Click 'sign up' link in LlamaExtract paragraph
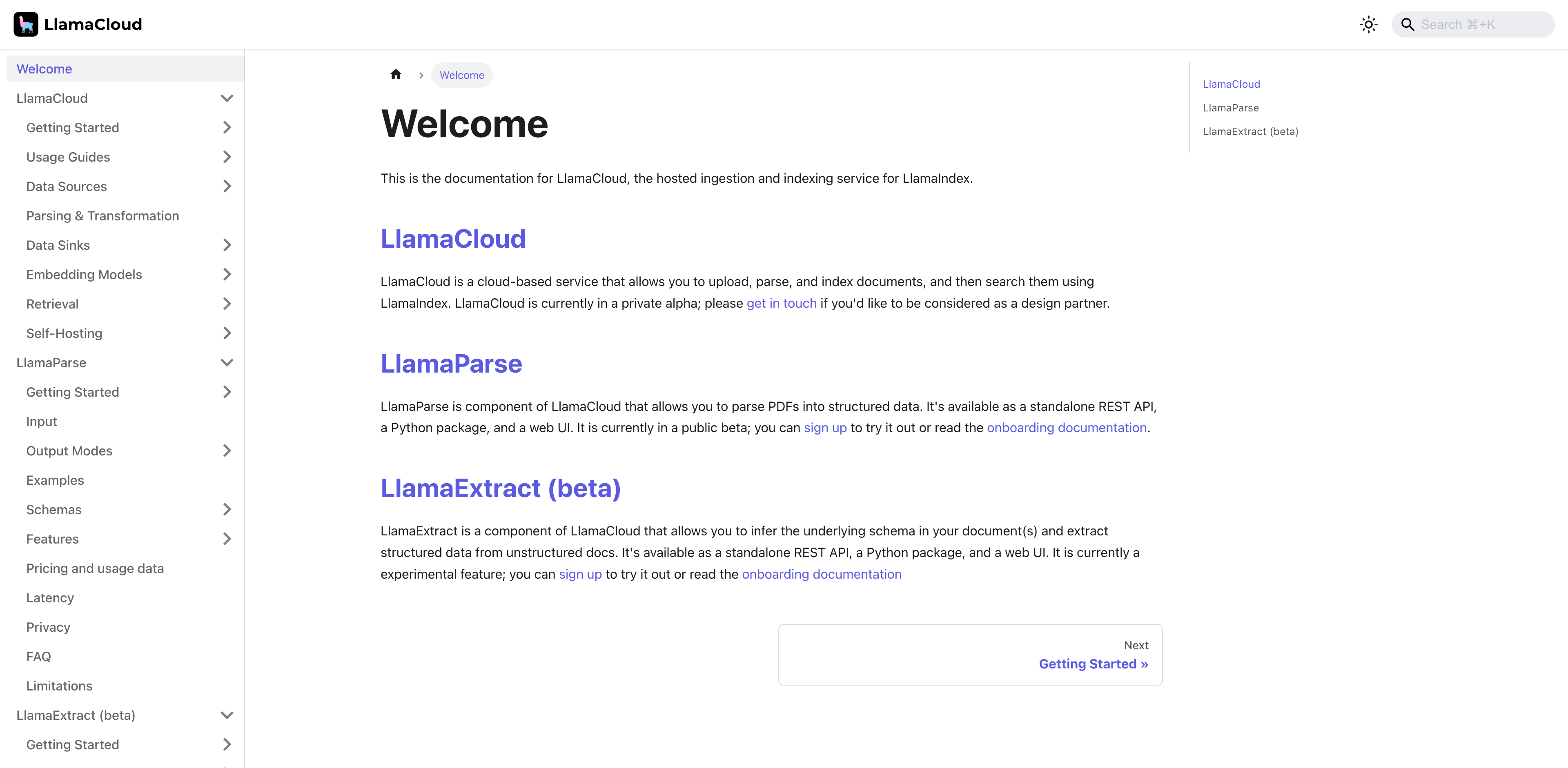Screen dimensions: 1568x768 click(x=580, y=575)
